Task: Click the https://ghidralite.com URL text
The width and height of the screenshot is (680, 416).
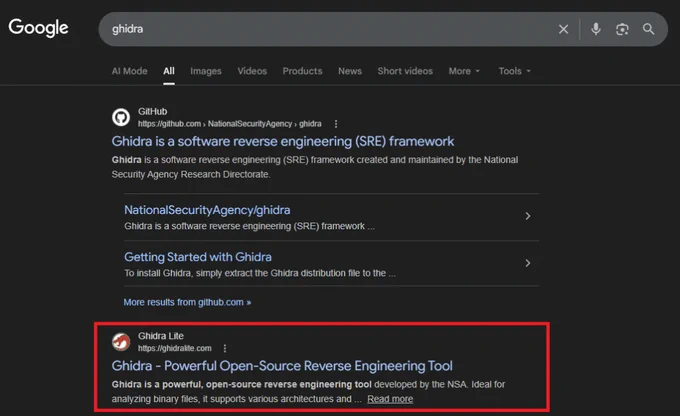Action: pyautogui.click(x=174, y=348)
